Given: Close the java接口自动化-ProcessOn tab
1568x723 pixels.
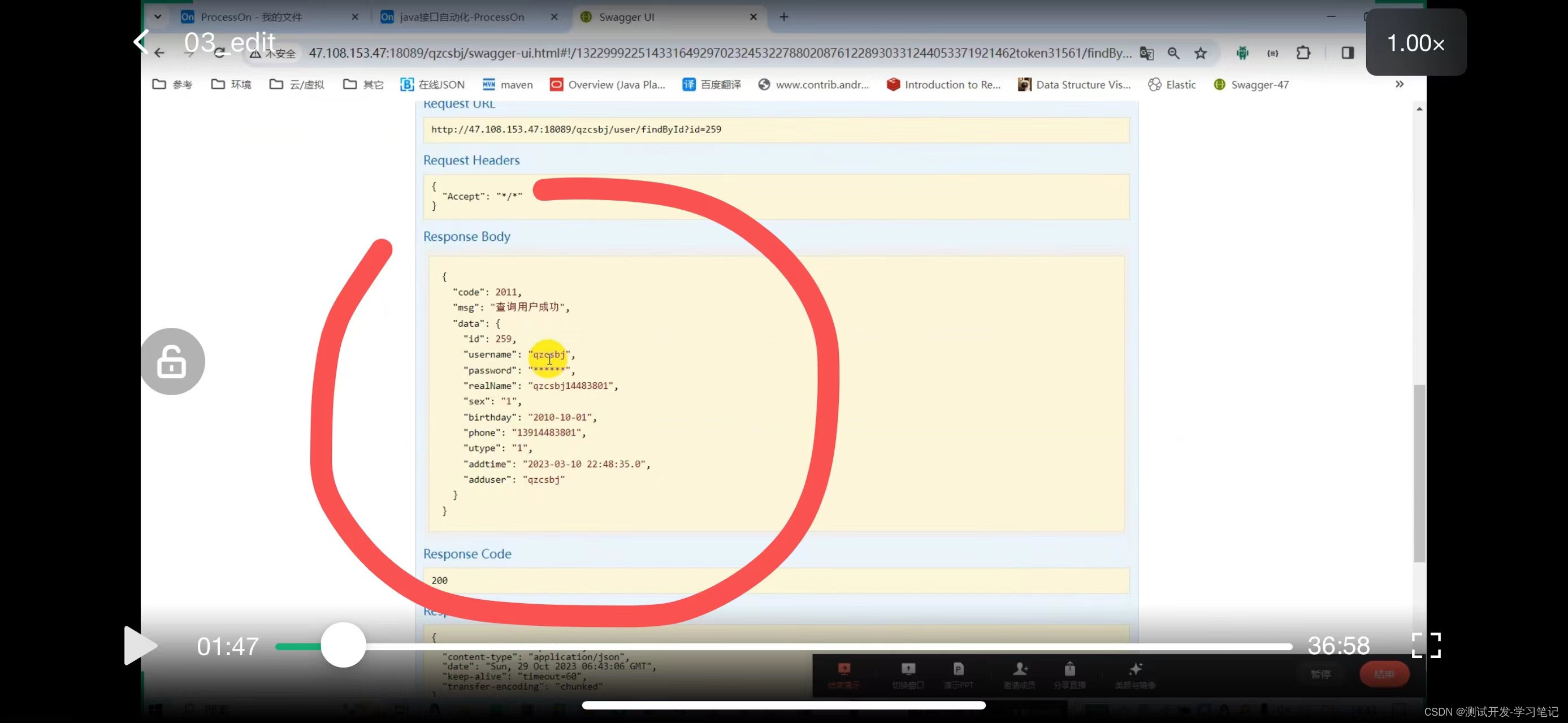Looking at the screenshot, I should pos(554,17).
